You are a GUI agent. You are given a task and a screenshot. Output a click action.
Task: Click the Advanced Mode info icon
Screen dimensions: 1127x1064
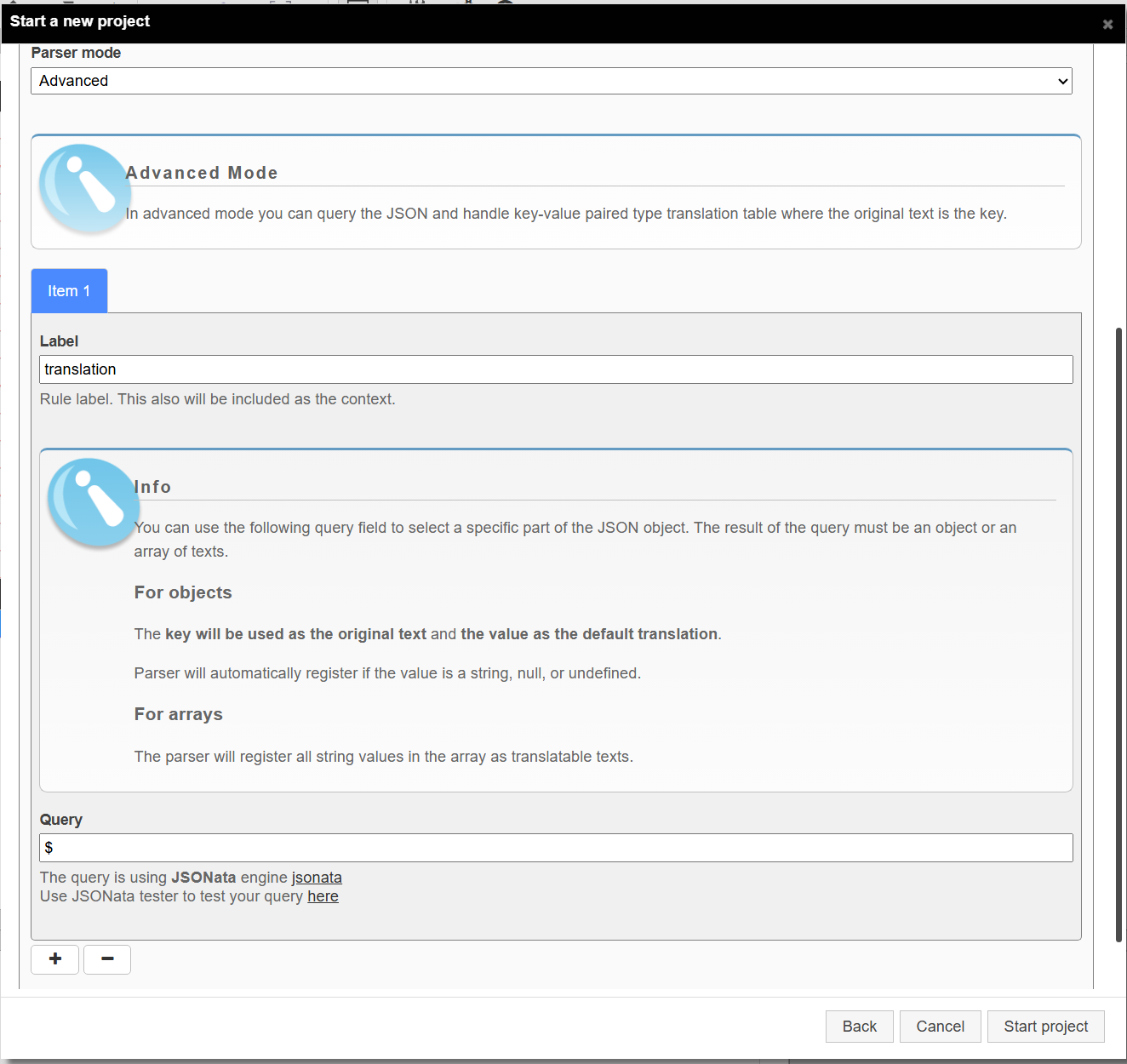(x=83, y=188)
